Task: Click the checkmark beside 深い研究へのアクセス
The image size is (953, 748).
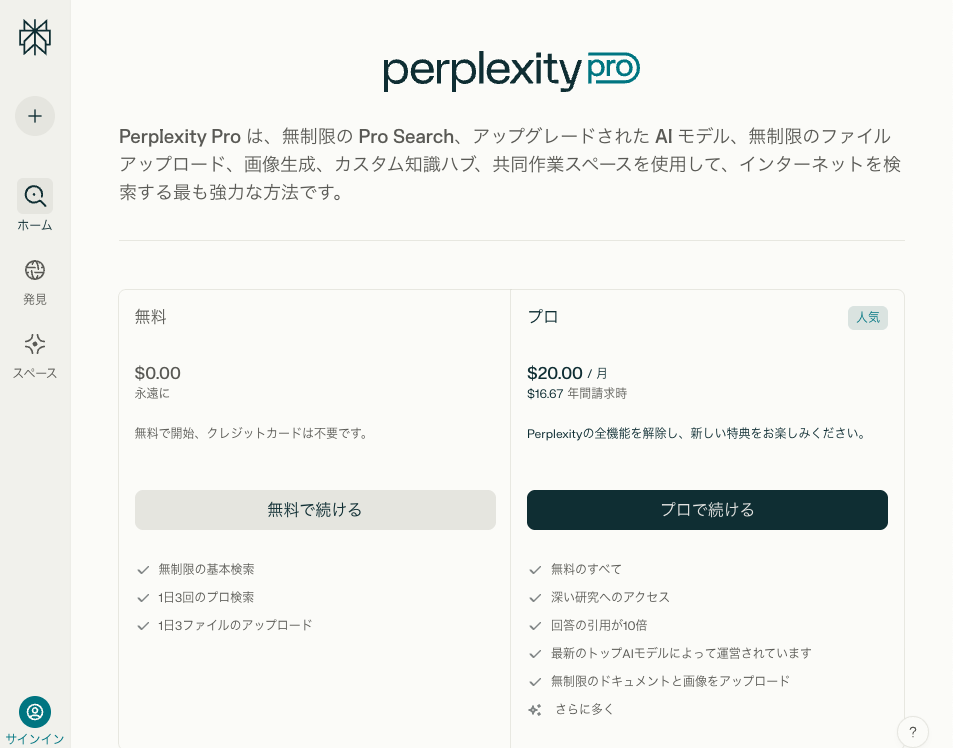Action: tap(535, 598)
